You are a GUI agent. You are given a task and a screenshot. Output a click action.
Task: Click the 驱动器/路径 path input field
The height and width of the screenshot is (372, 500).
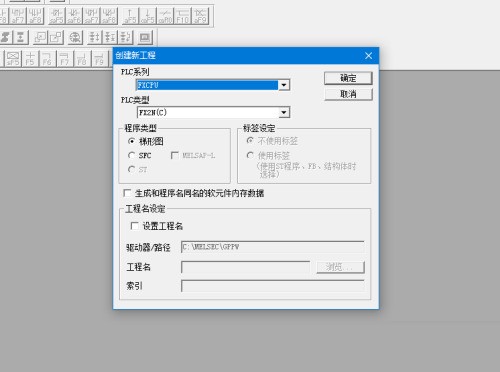click(273, 247)
